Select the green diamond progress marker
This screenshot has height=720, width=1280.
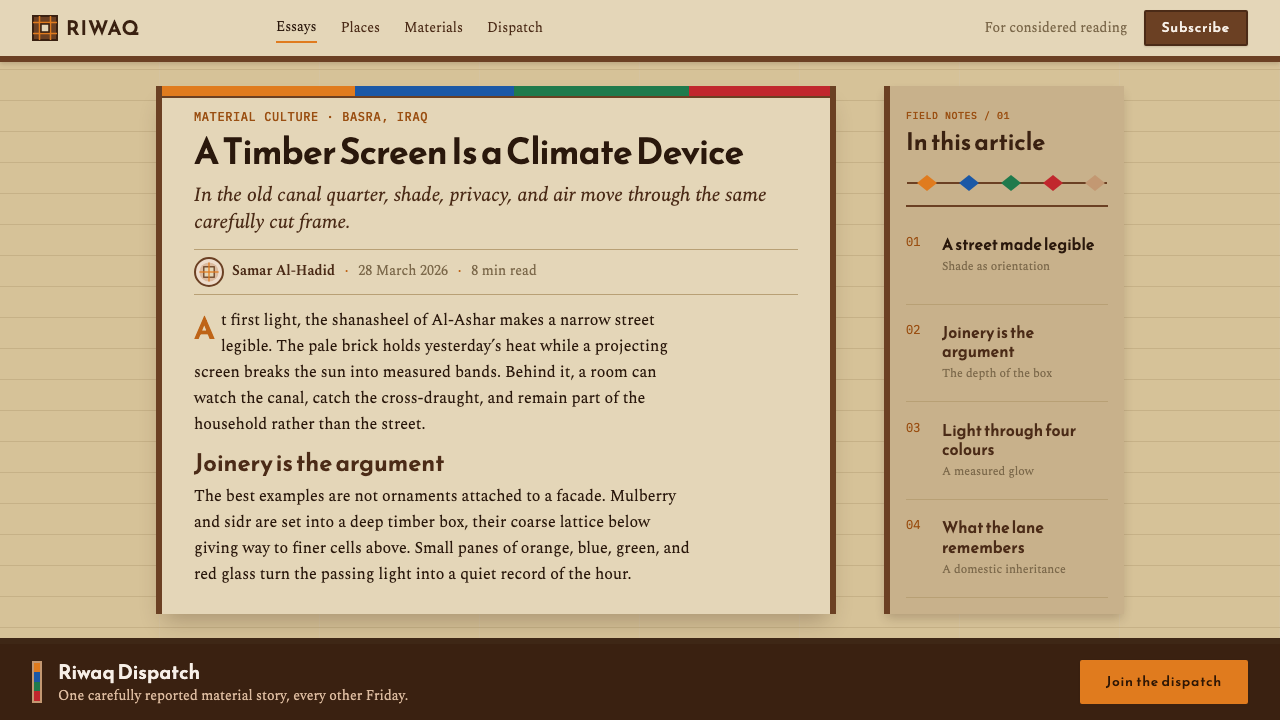1011,183
